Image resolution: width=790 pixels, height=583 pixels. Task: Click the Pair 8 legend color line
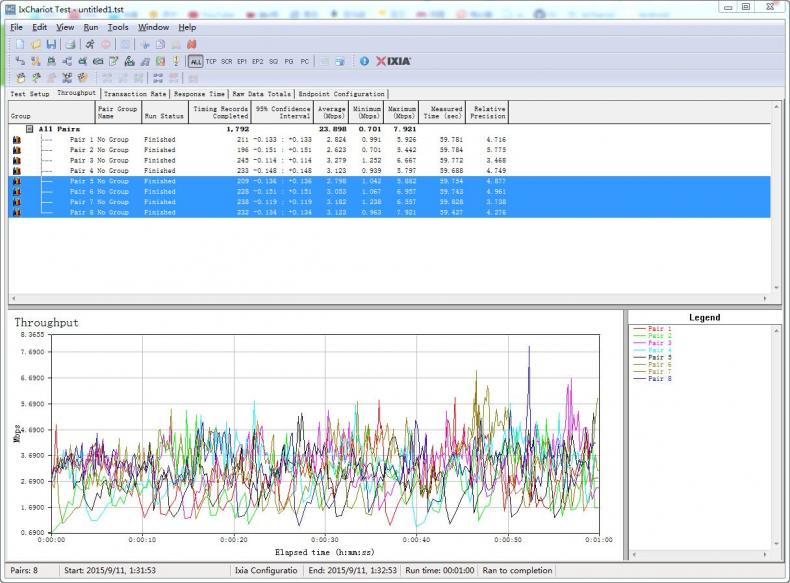click(639, 378)
